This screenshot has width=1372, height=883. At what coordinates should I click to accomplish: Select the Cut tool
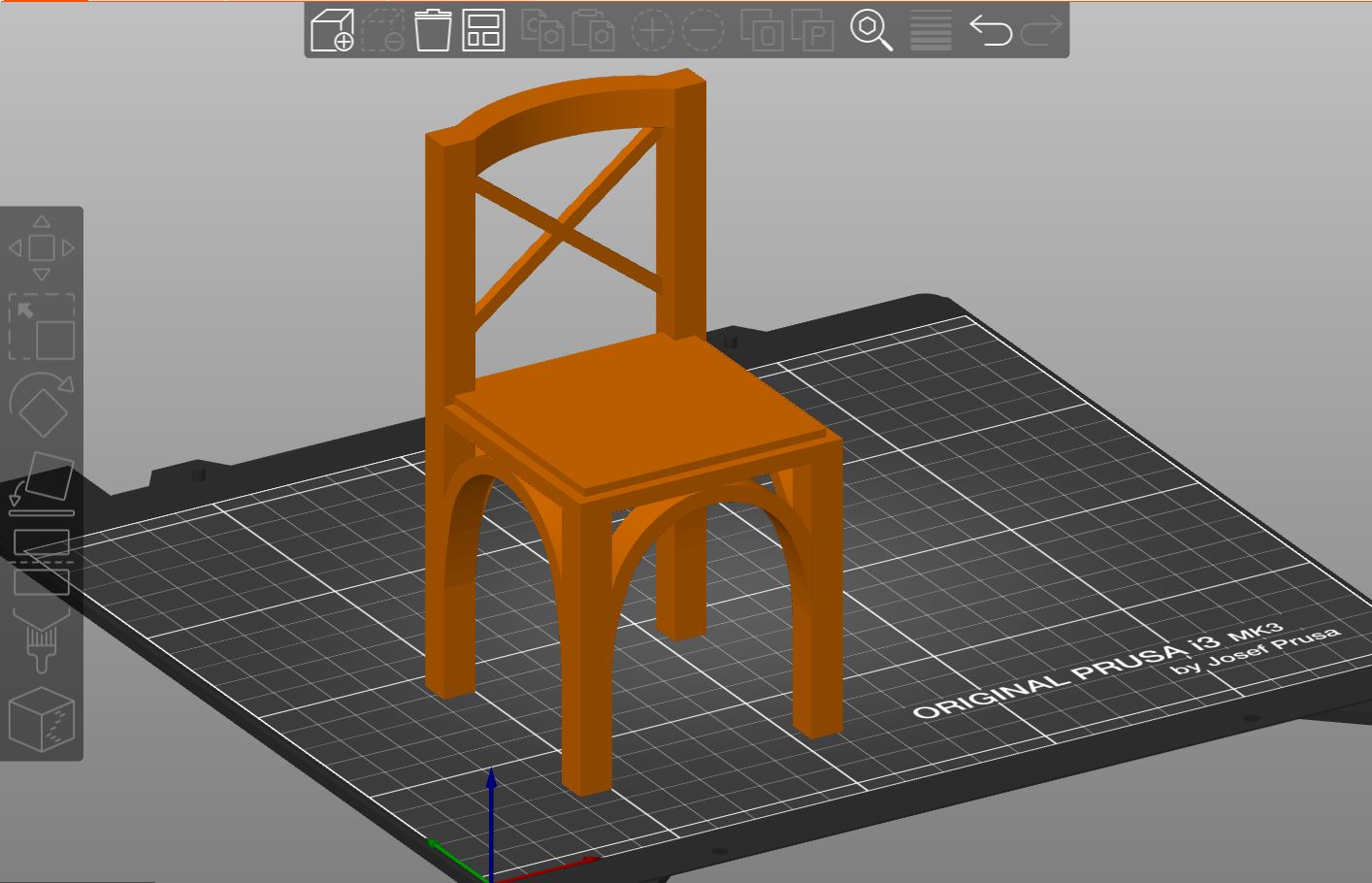tap(42, 562)
